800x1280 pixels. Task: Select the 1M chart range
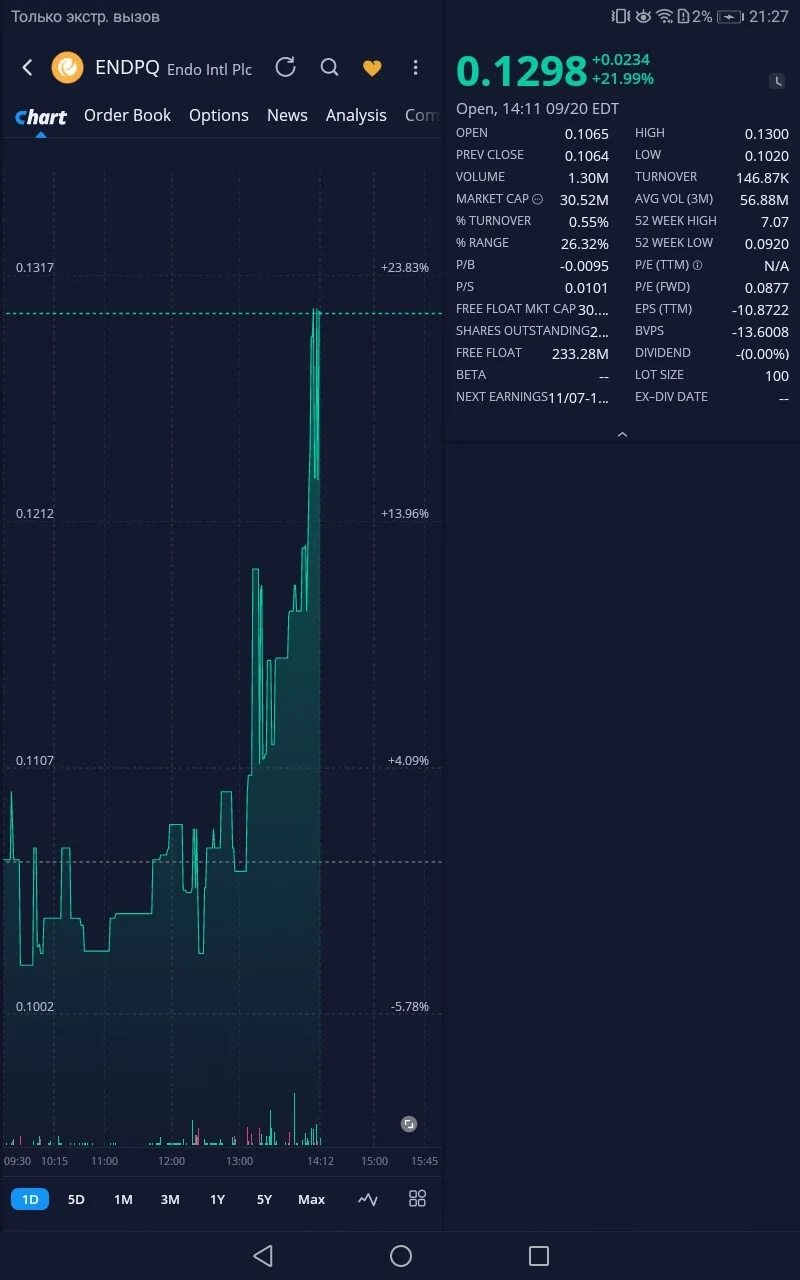[x=123, y=1199]
